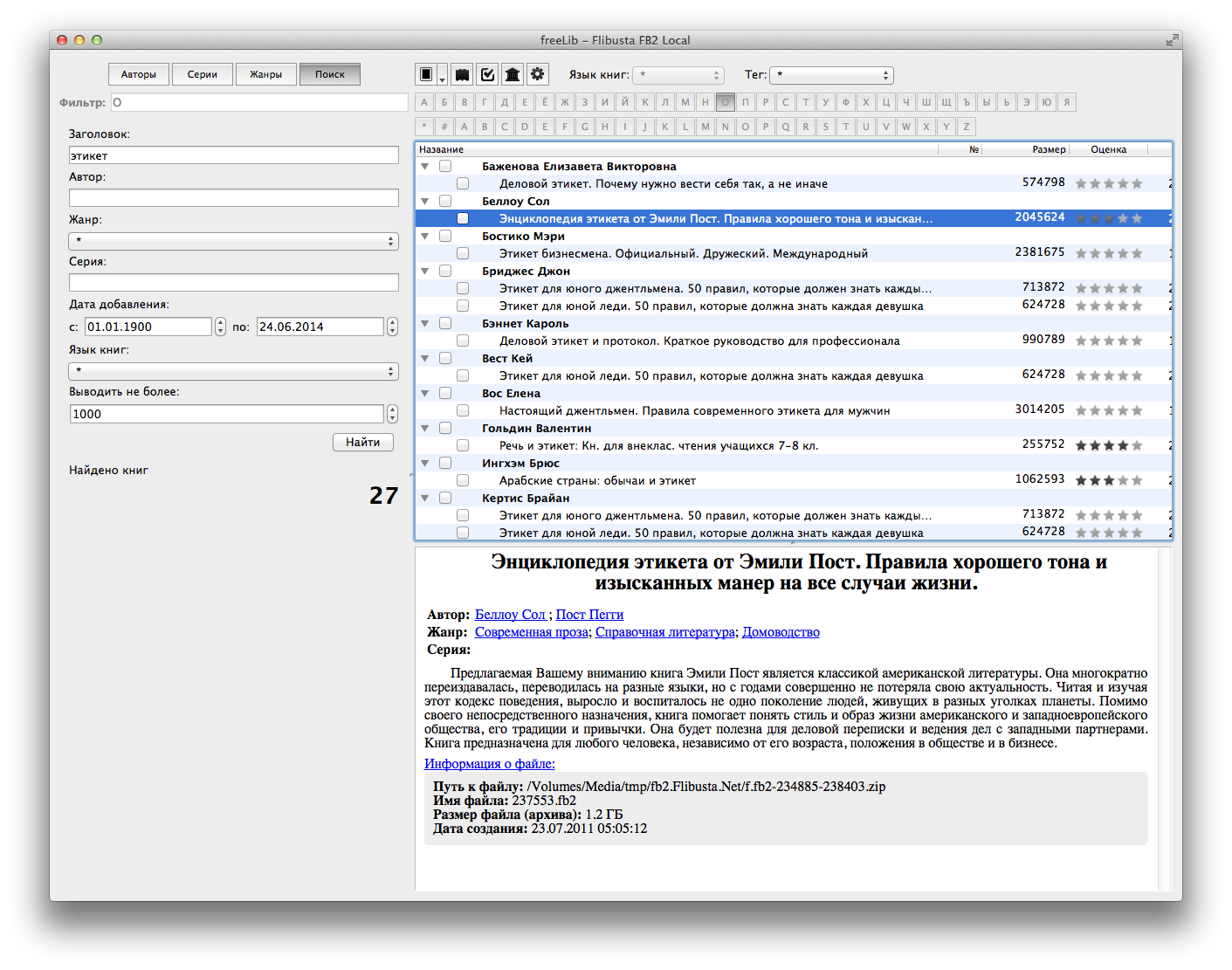Click the # symbol letter filter button

pos(444,127)
